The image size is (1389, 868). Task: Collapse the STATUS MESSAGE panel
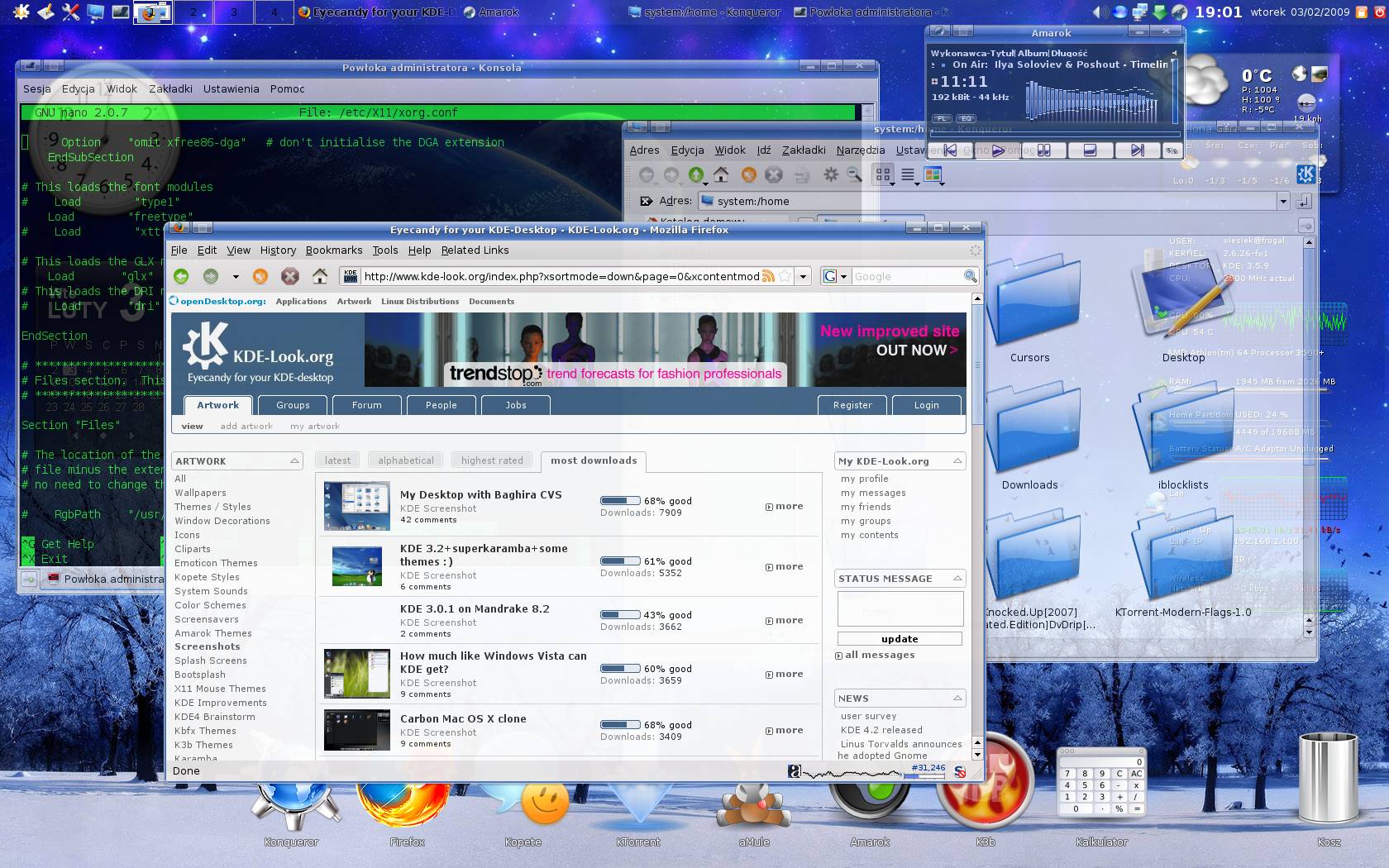(957, 579)
